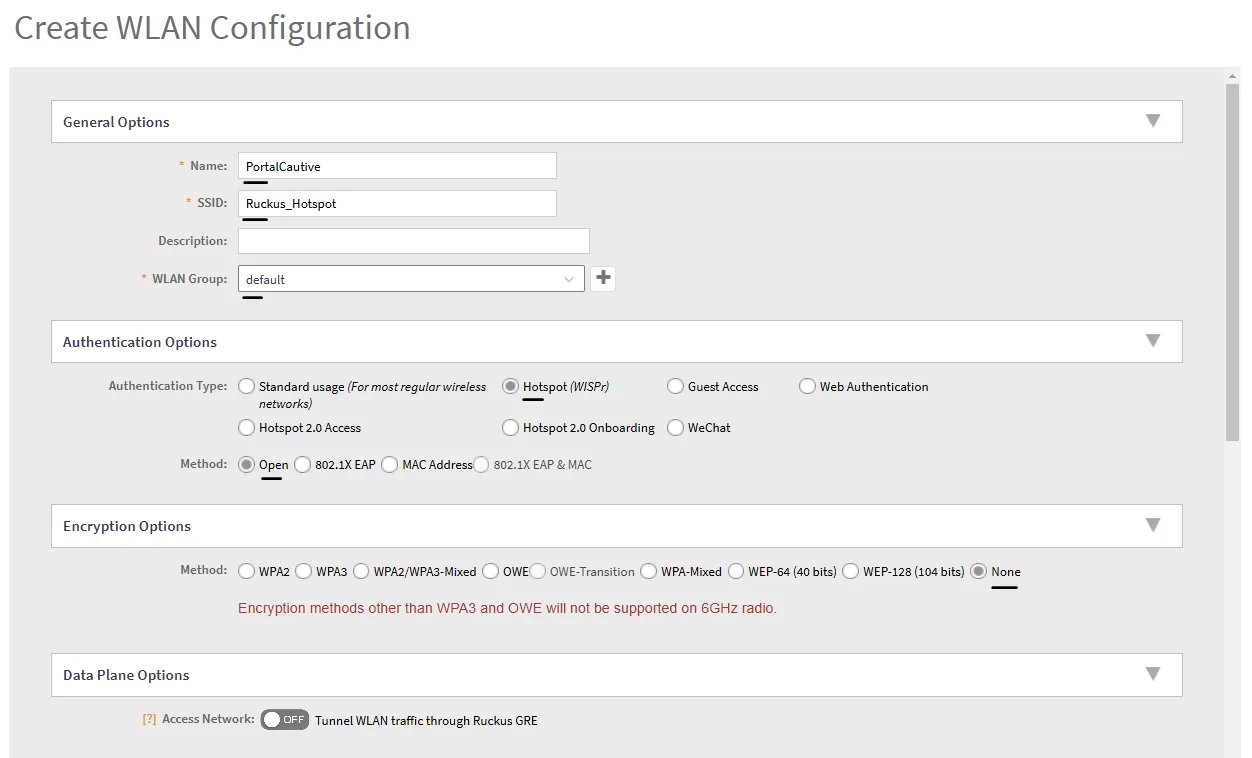Select WPA-Mixed encryption option
Viewport: 1252px width, 758px height.
(x=649, y=572)
